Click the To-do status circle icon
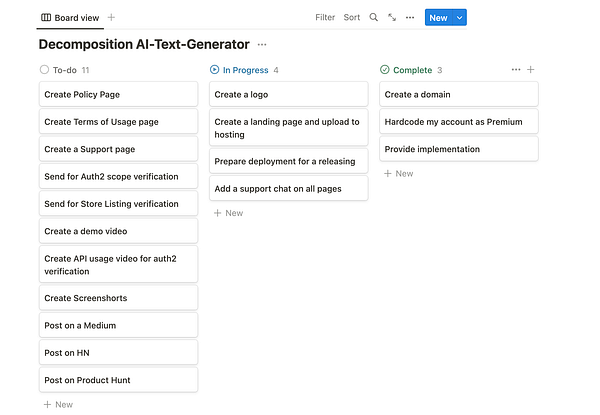Image resolution: width=600 pixels, height=415 pixels. click(44, 70)
